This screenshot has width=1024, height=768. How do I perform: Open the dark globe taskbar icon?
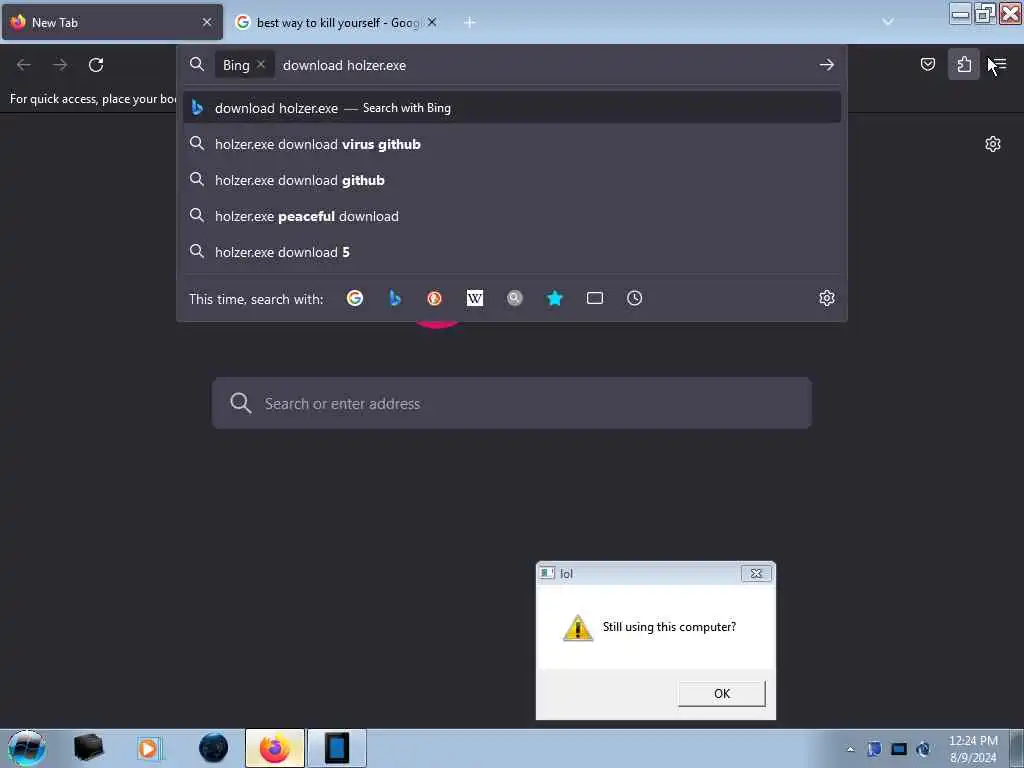pos(214,748)
